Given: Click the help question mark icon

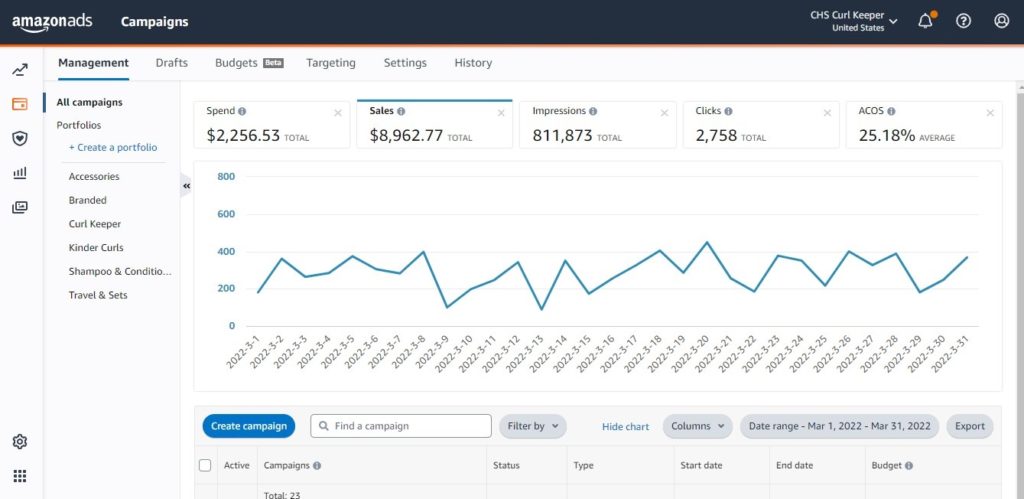Looking at the screenshot, I should tap(963, 21).
